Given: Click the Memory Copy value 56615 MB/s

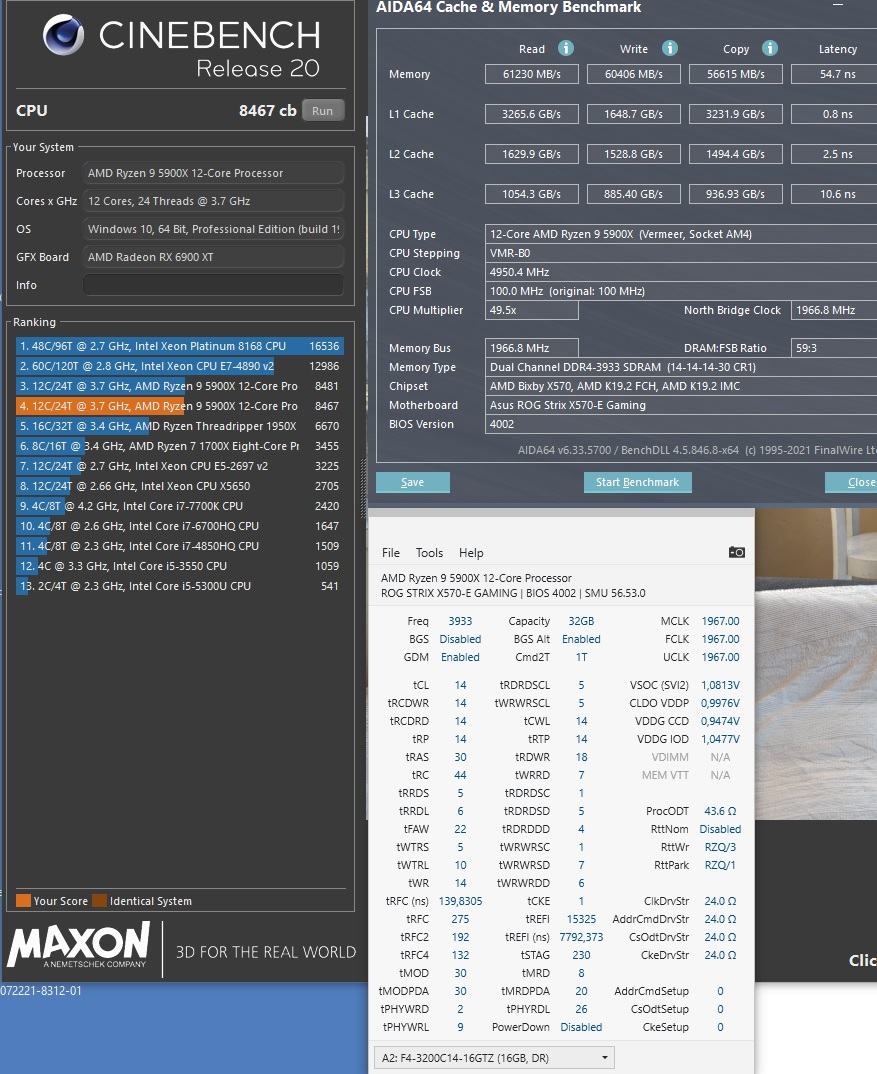Looking at the screenshot, I should [736, 74].
